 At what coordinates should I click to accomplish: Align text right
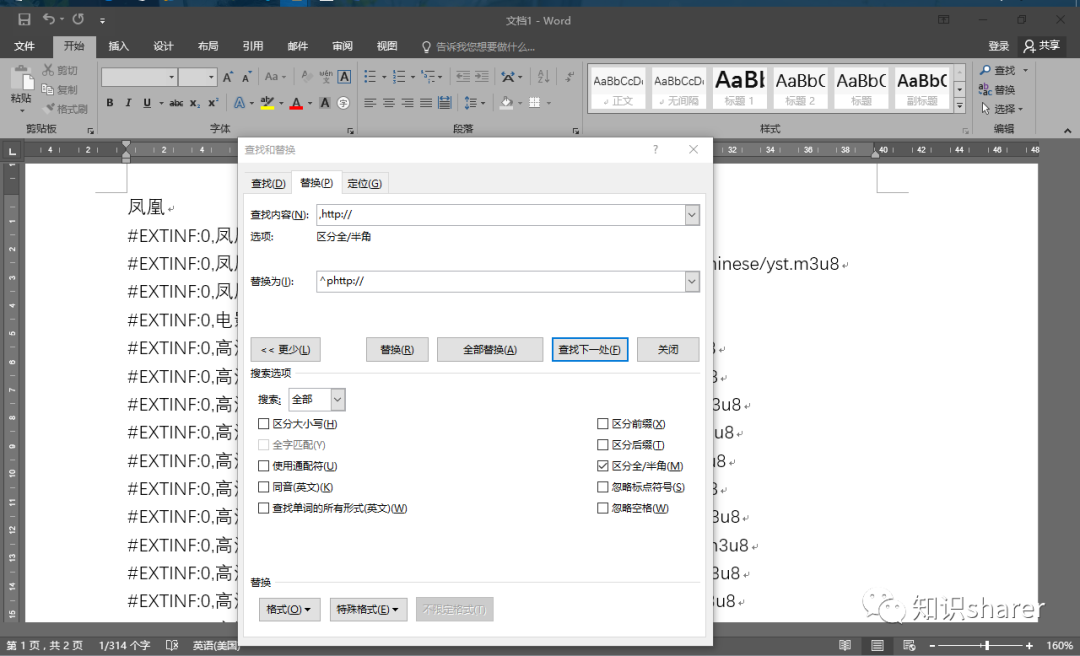pos(407,103)
